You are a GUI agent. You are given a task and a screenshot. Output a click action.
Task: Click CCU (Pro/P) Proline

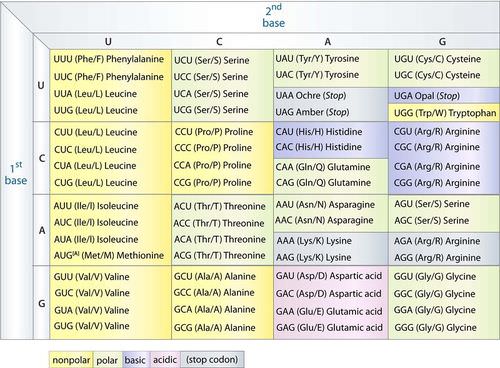click(x=214, y=132)
